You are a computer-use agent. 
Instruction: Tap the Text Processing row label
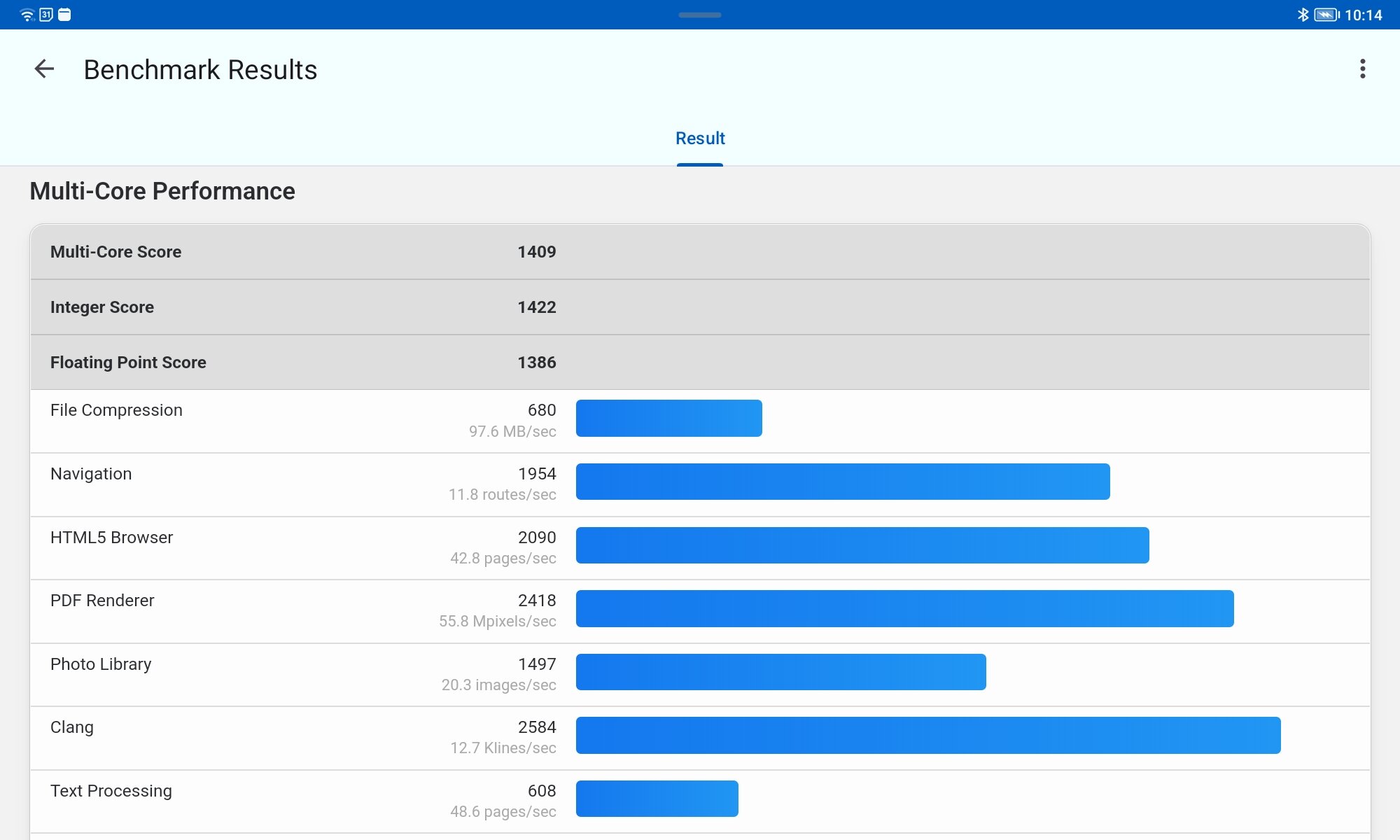(111, 791)
